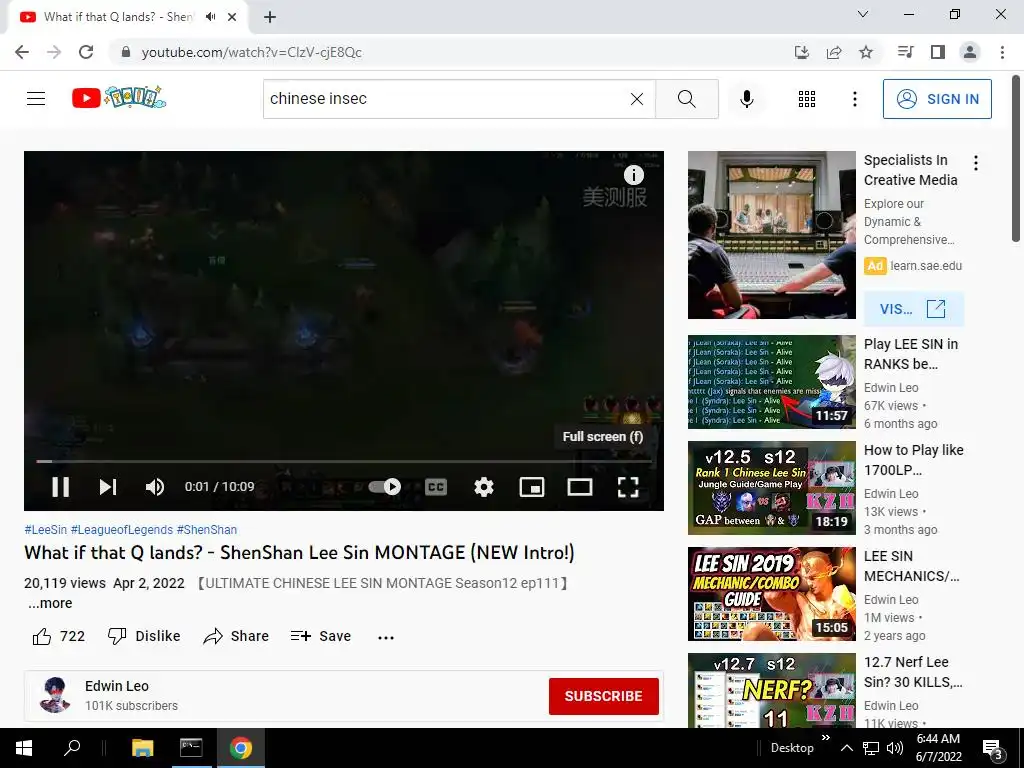The width and height of the screenshot is (1024, 768).
Task: Open File Explorer from taskbar
Action: (142, 748)
